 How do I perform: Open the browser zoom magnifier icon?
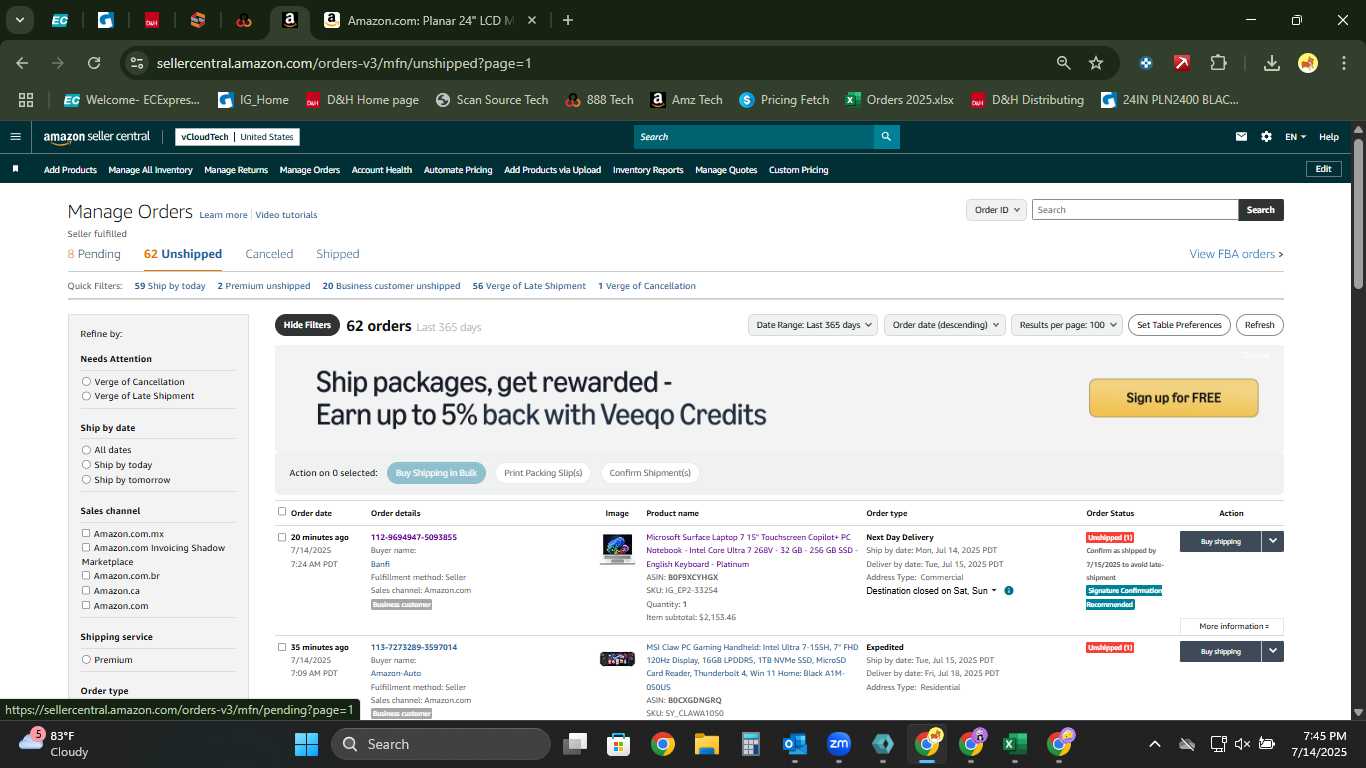pyautogui.click(x=1064, y=63)
